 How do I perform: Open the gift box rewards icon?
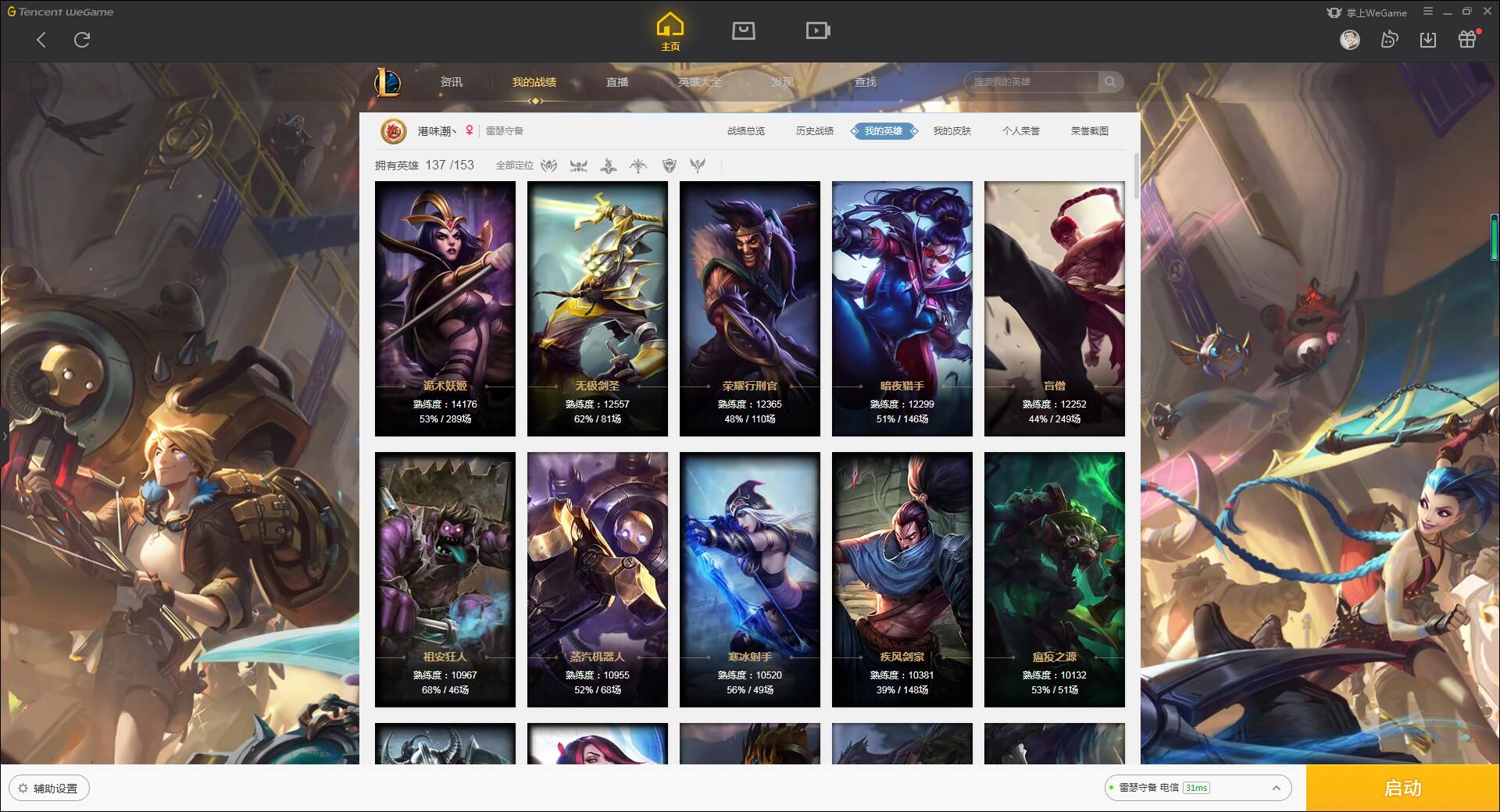coord(1467,39)
